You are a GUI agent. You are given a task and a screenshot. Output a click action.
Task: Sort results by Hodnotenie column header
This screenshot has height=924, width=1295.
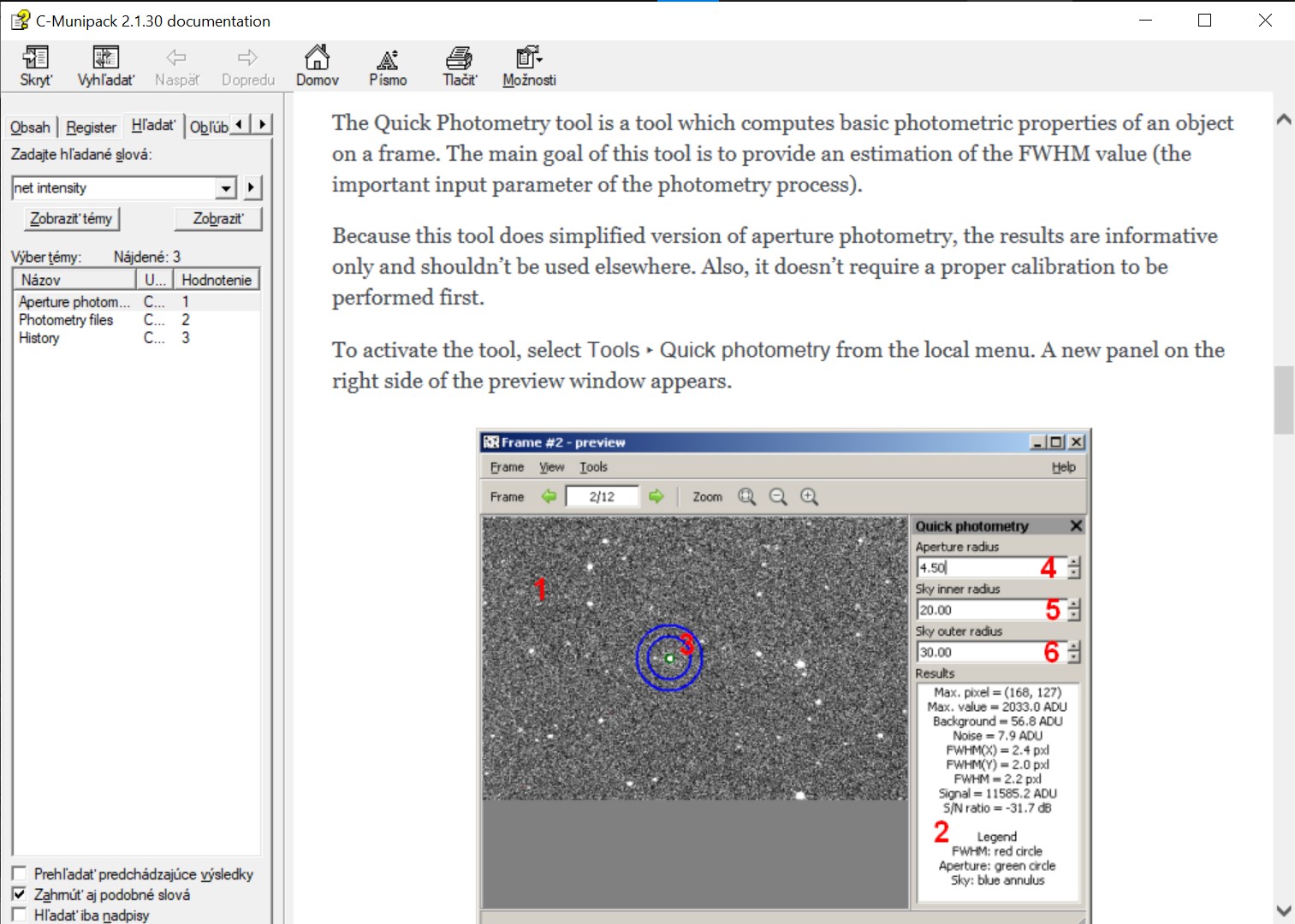point(217,280)
